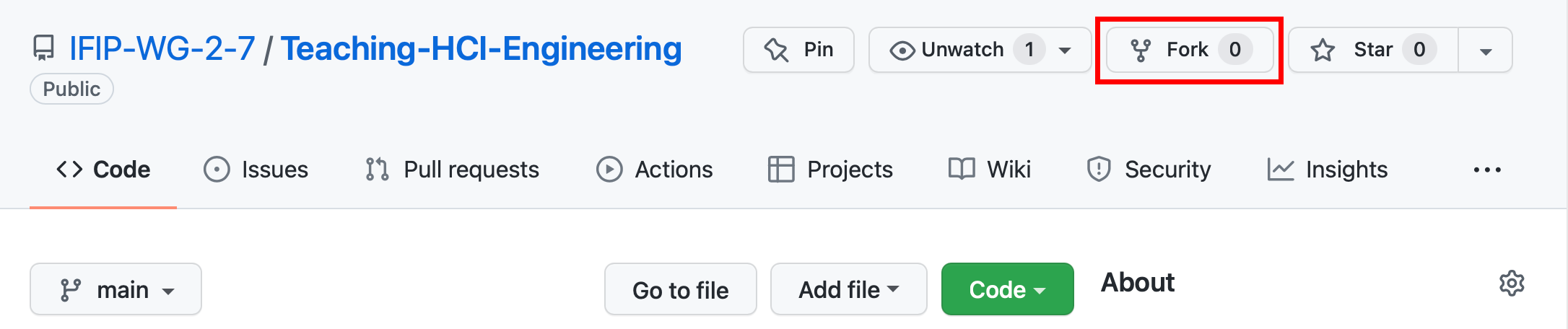Expand the Unwatch notifications dropdown arrow
1568x329 pixels.
point(1065,51)
